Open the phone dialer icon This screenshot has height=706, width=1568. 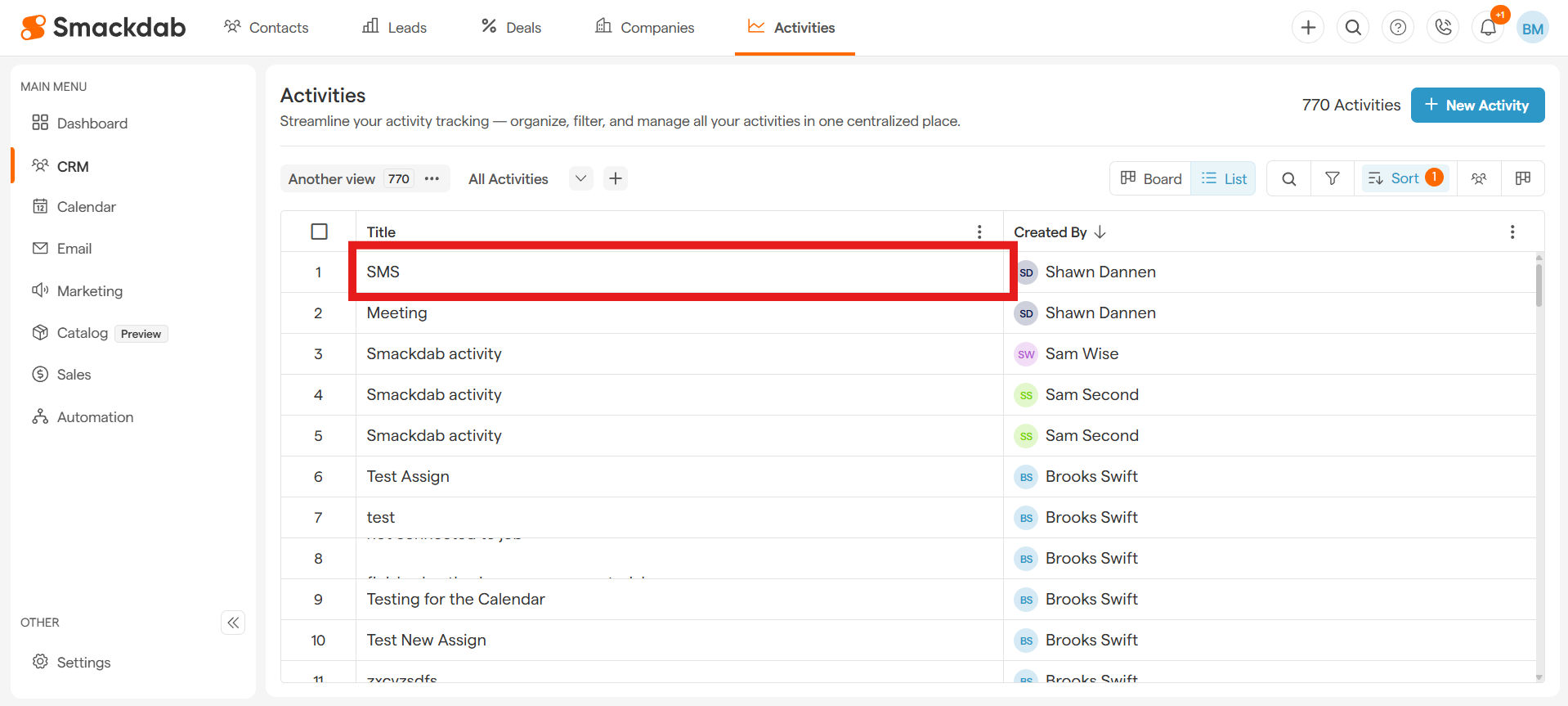1443,28
